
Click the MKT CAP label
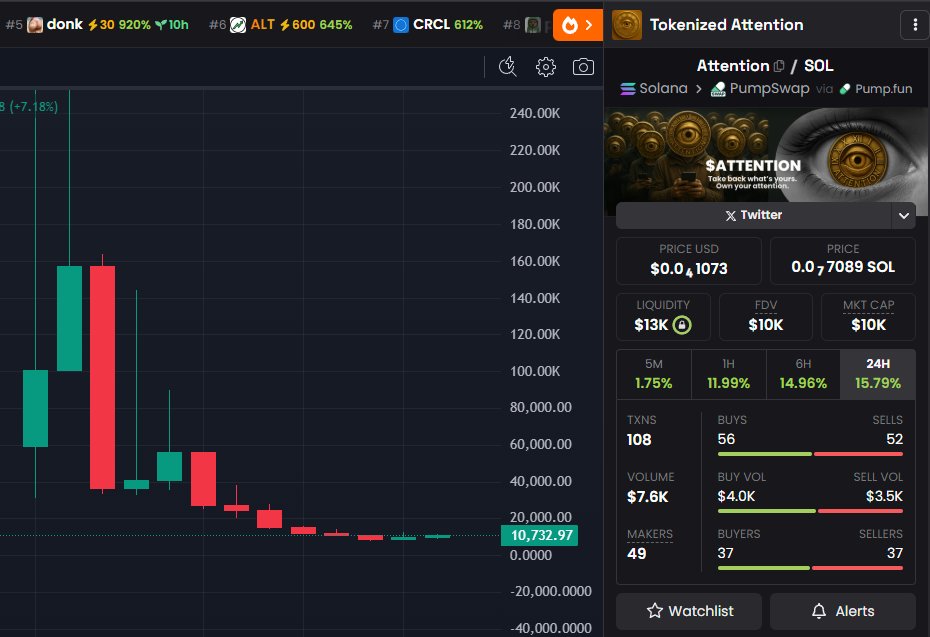(868, 305)
